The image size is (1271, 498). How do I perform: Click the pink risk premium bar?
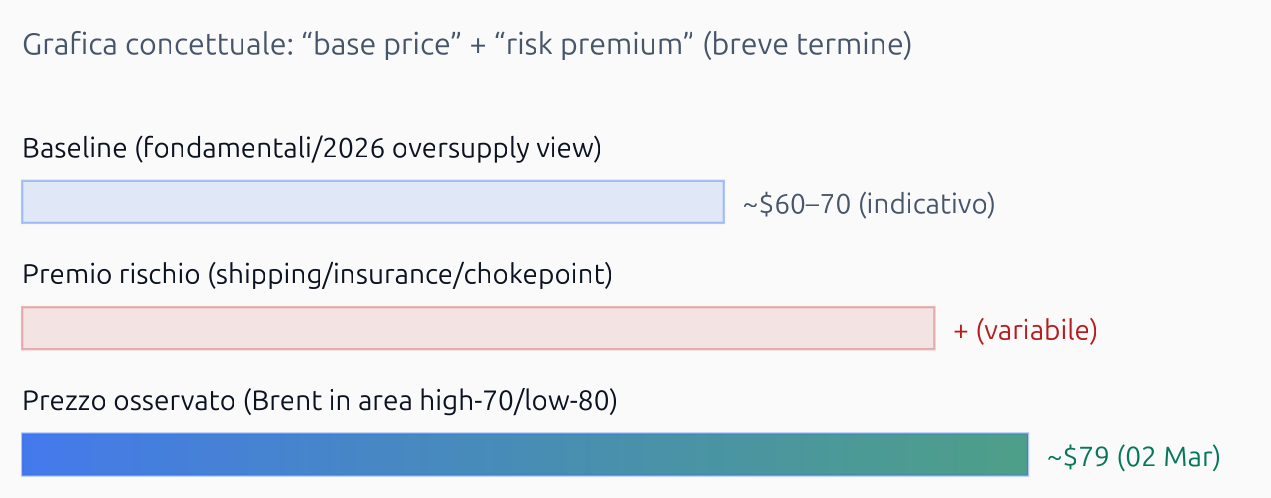click(478, 328)
